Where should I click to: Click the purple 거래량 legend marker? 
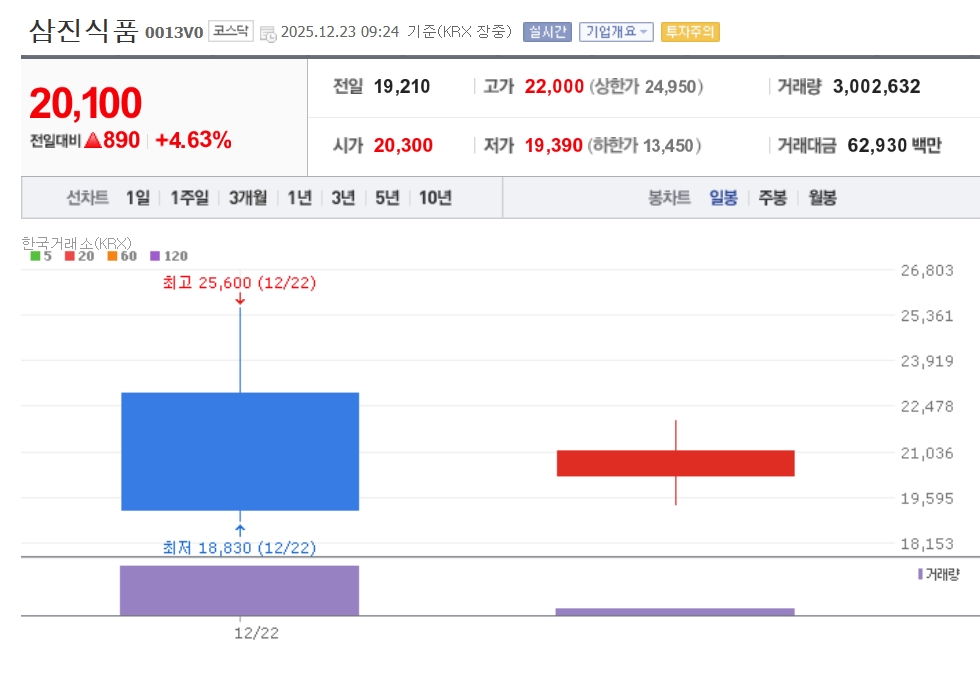click(920, 574)
